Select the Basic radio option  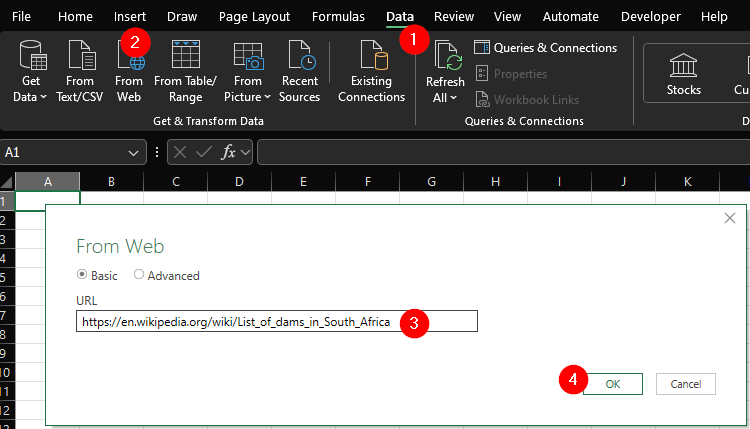pos(82,275)
